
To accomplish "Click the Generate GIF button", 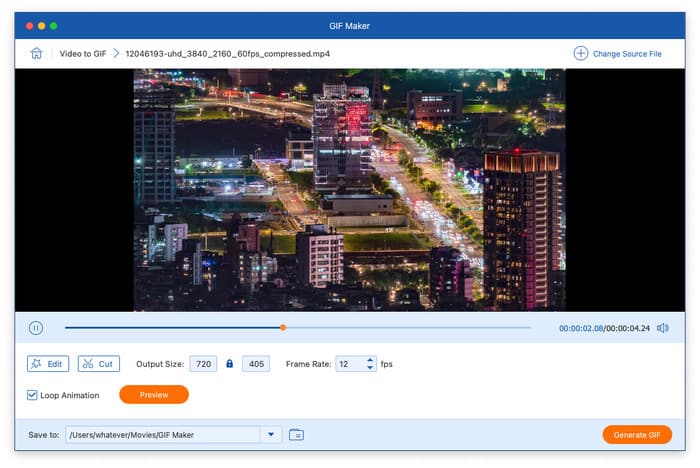I will click(636, 434).
